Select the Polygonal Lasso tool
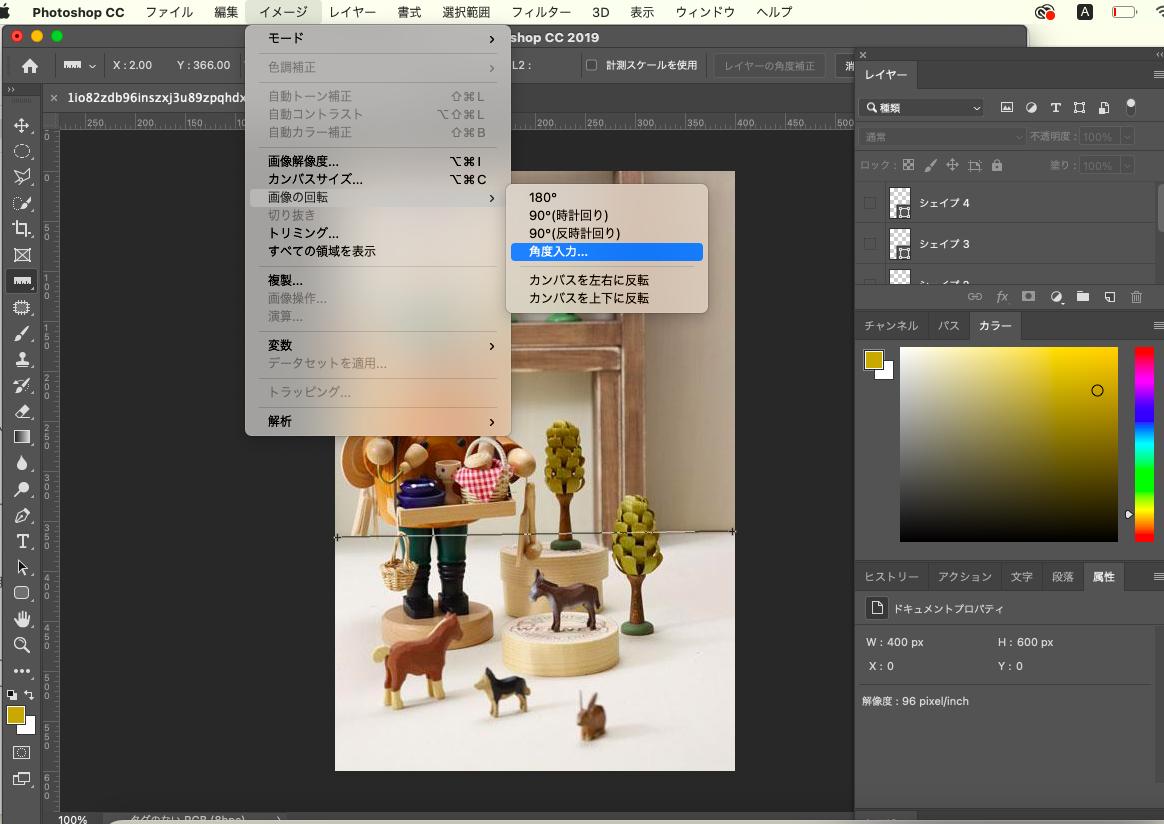1164x824 pixels. click(22, 177)
